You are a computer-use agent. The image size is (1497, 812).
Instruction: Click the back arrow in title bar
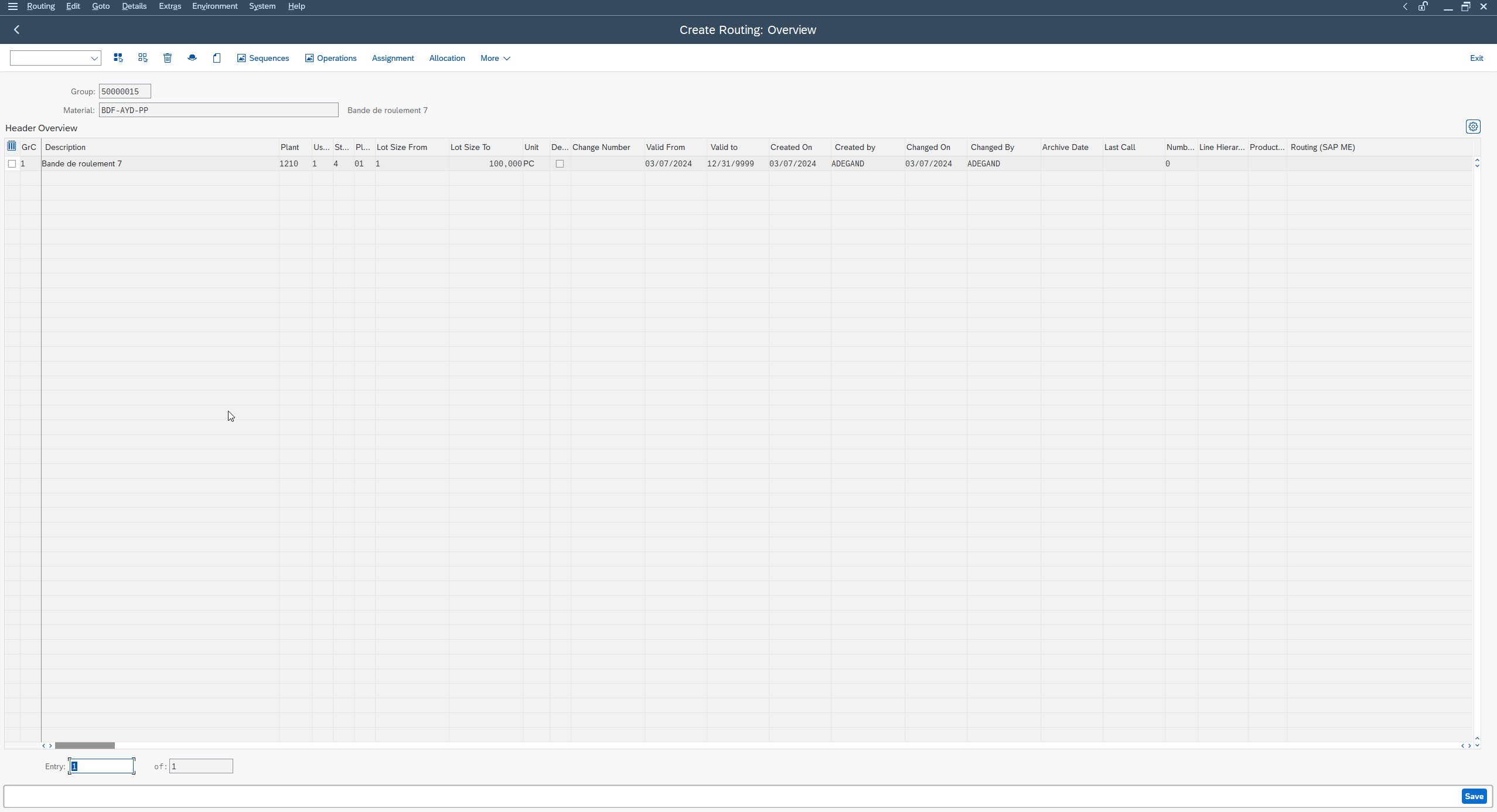[17, 30]
